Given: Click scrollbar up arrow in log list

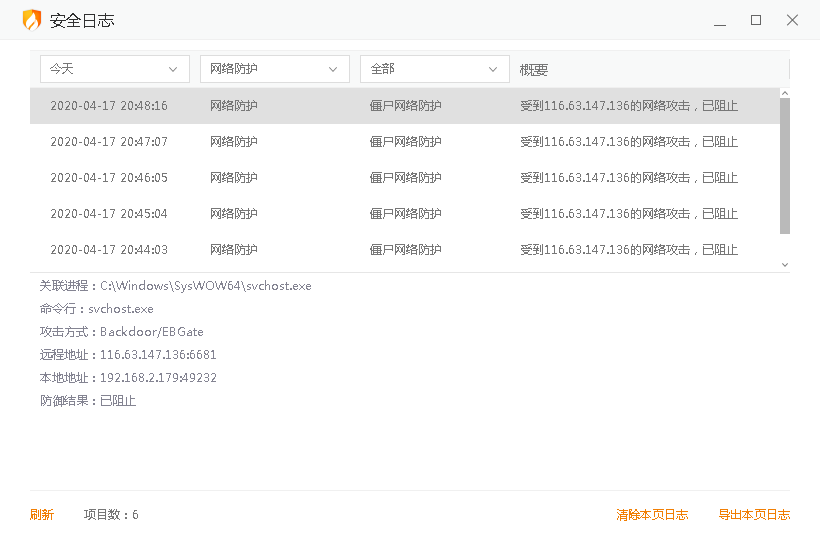Looking at the screenshot, I should click(784, 93).
